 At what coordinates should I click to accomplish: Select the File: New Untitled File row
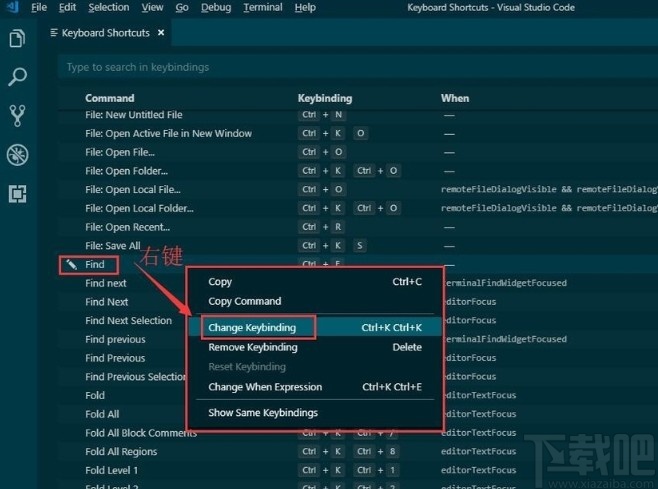[x=358, y=115]
